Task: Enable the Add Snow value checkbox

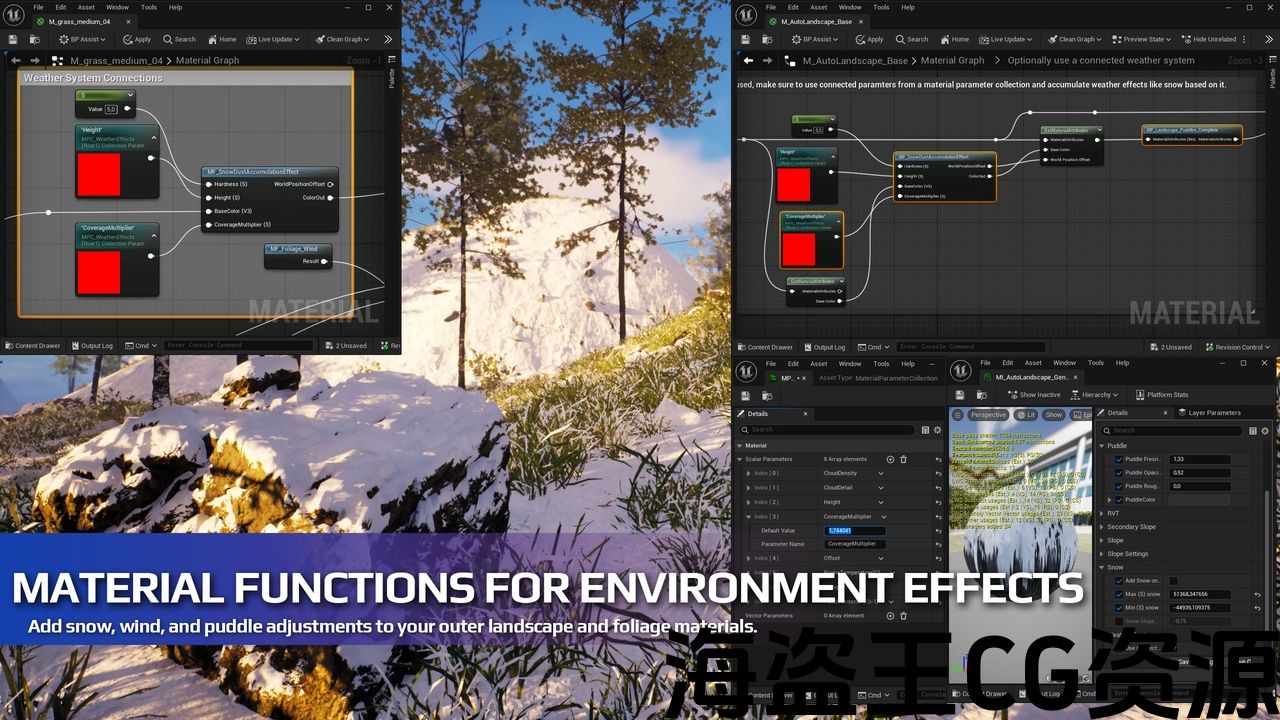Action: point(1173,581)
